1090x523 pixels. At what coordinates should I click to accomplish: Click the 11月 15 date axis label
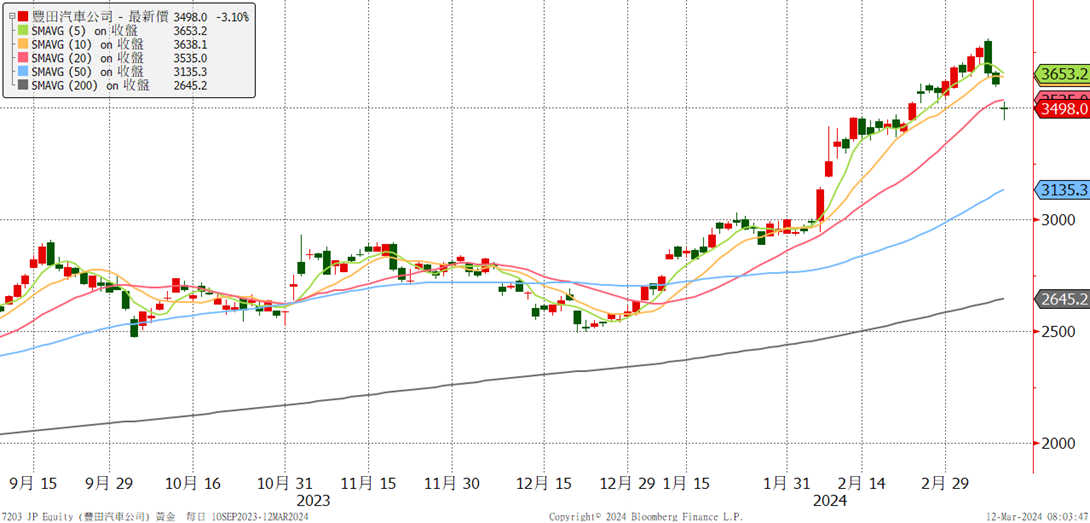click(x=366, y=481)
